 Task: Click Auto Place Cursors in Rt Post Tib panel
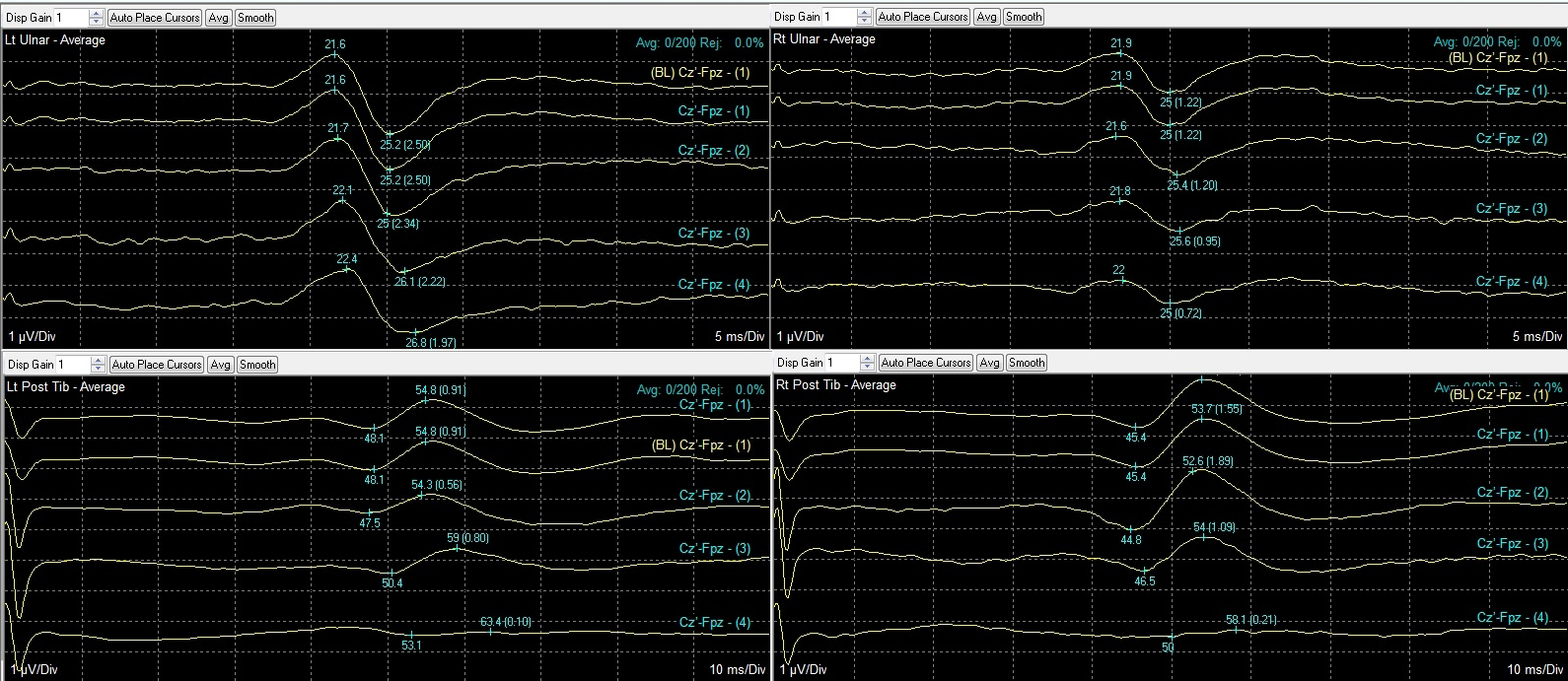pos(926,363)
